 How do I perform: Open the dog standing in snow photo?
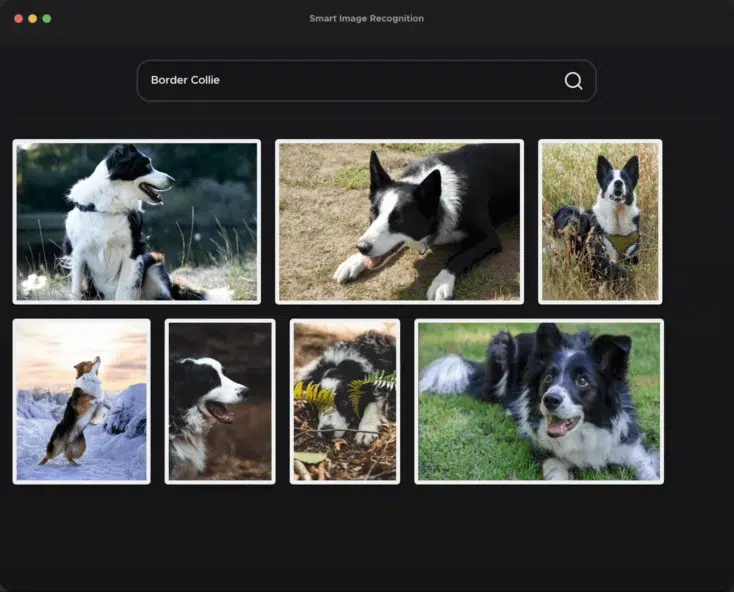pos(81,402)
